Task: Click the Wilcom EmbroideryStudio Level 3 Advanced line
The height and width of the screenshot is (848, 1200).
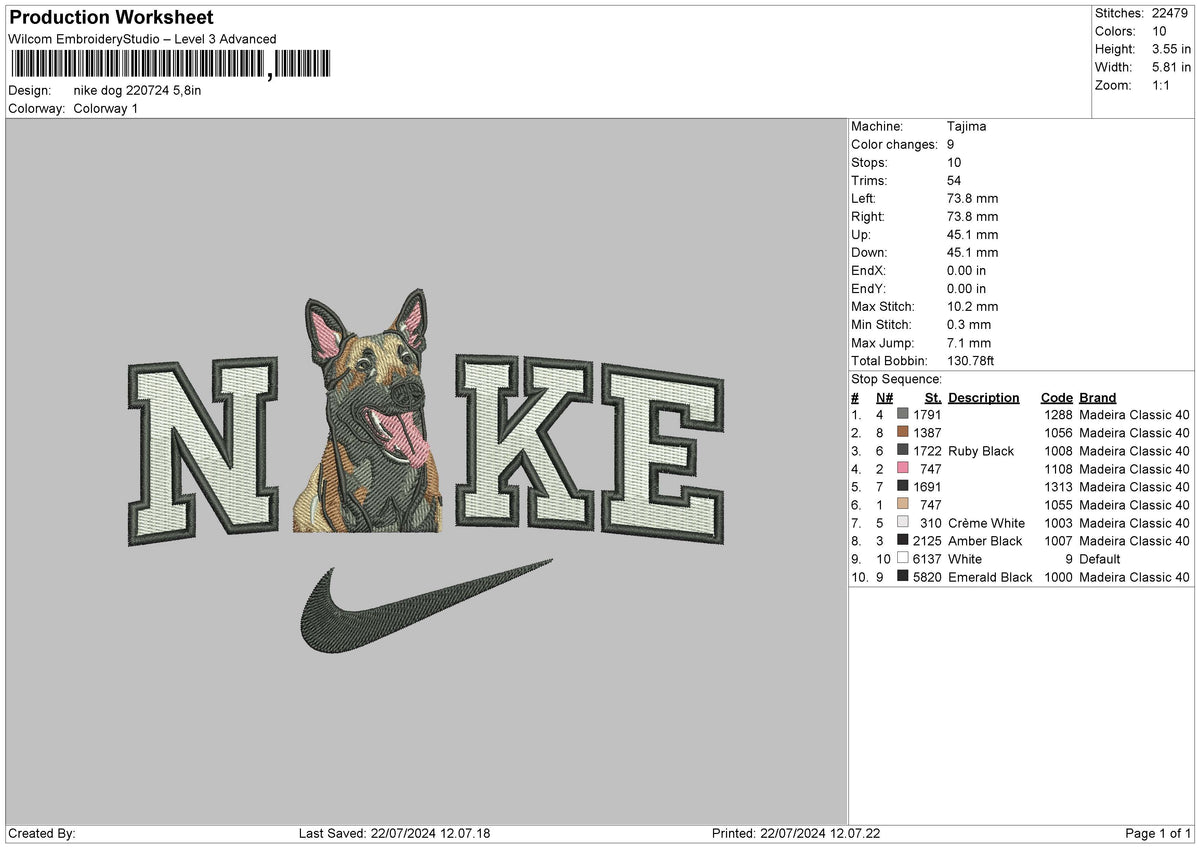Action: [142, 39]
